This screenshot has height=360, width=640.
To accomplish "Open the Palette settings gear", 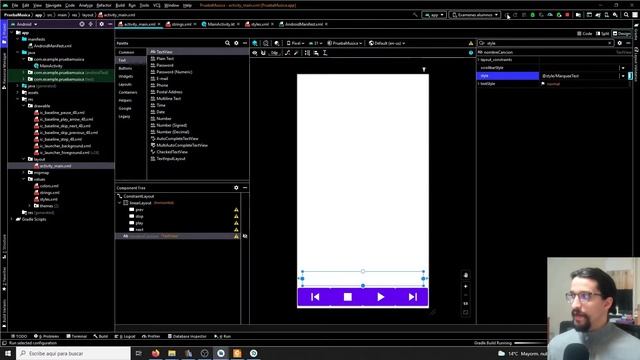I will (x=236, y=43).
